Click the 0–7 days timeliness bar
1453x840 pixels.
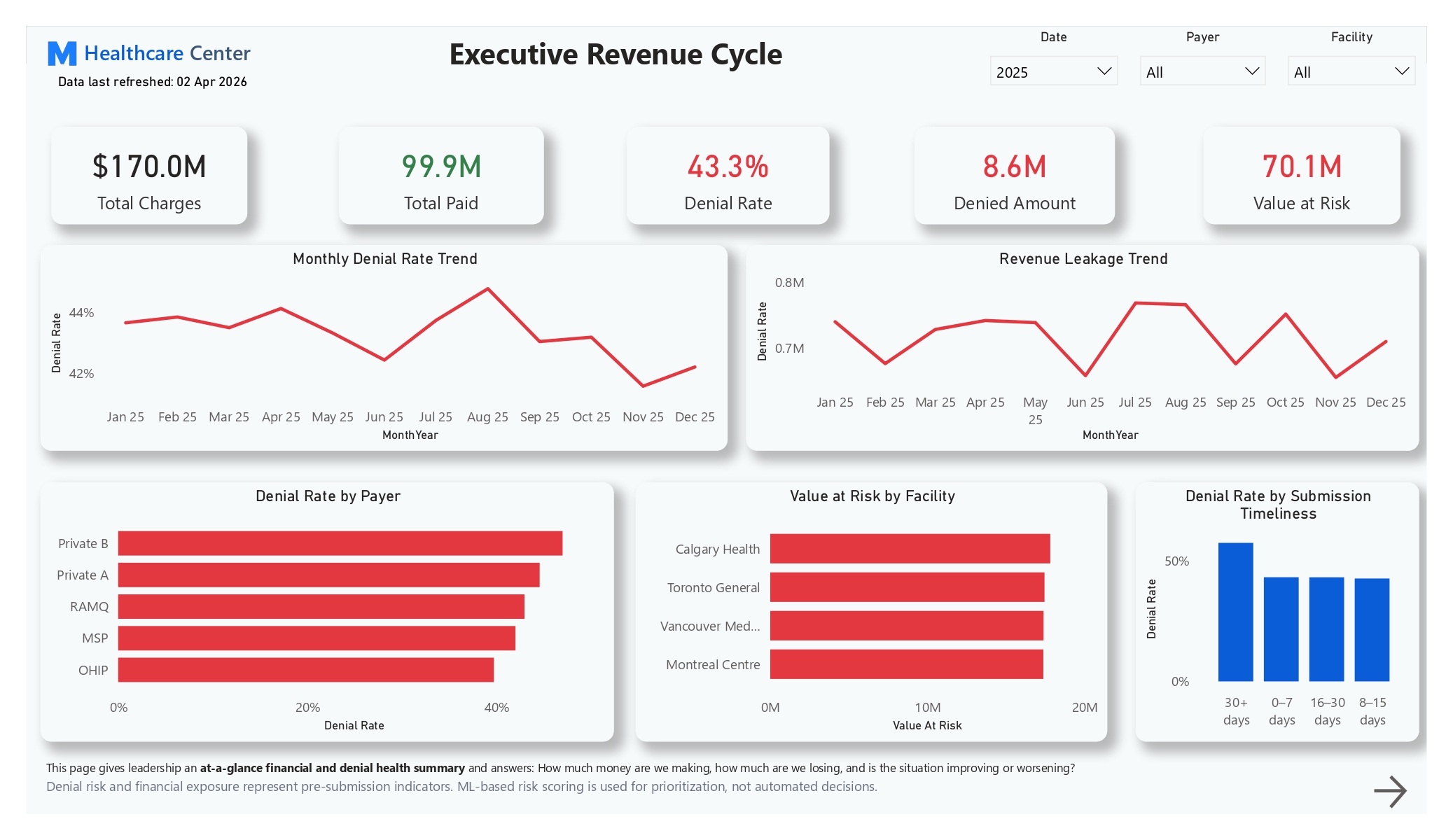tap(1281, 629)
